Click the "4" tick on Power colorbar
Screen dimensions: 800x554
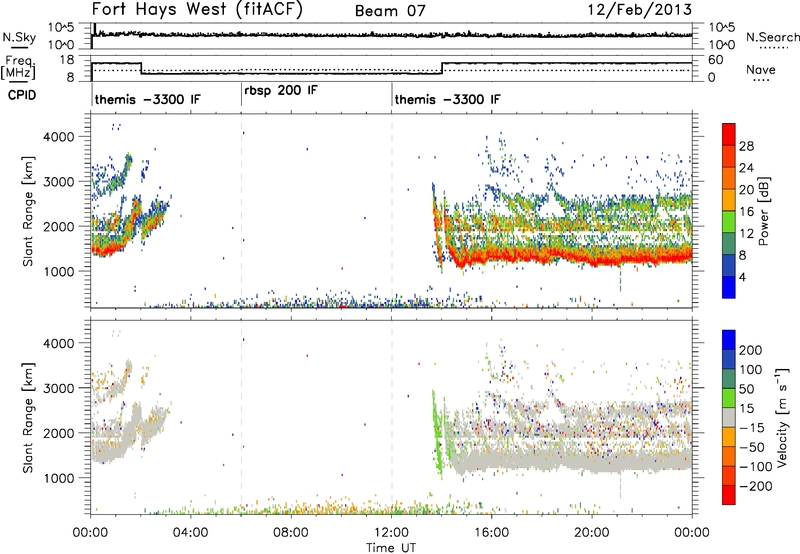coord(742,276)
